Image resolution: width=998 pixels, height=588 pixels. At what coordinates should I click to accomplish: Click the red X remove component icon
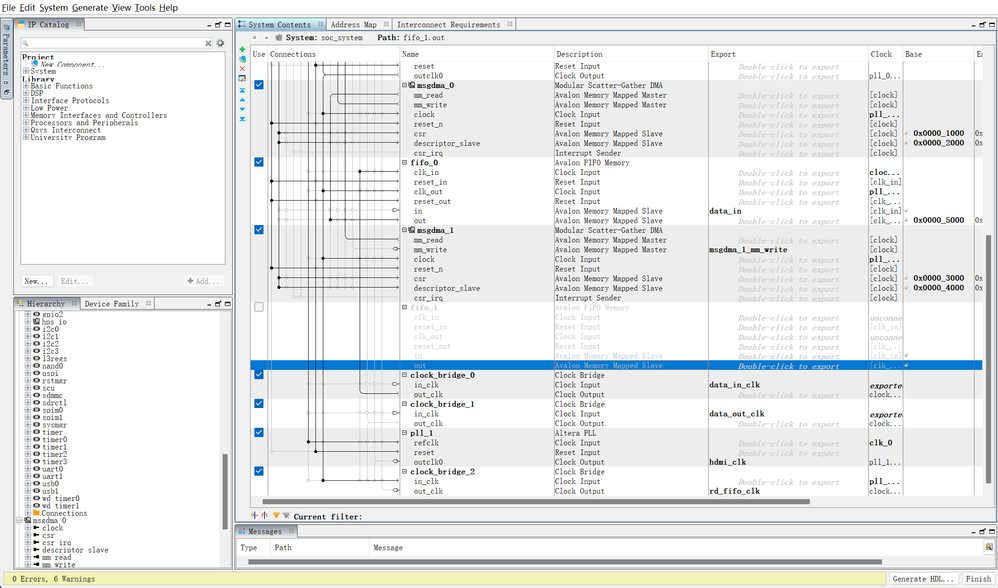point(242,69)
